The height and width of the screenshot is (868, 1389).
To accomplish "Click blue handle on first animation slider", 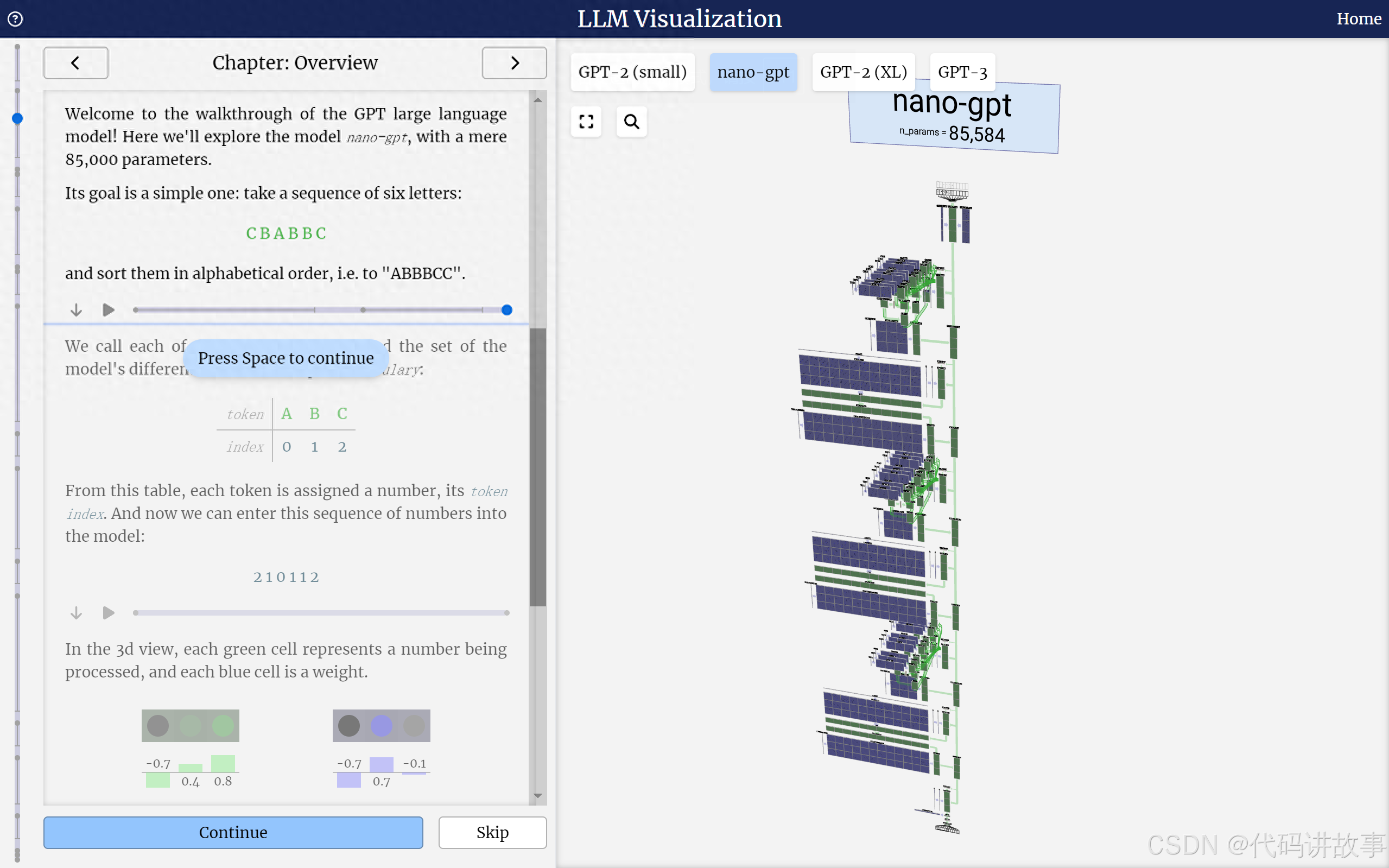I will click(x=507, y=310).
